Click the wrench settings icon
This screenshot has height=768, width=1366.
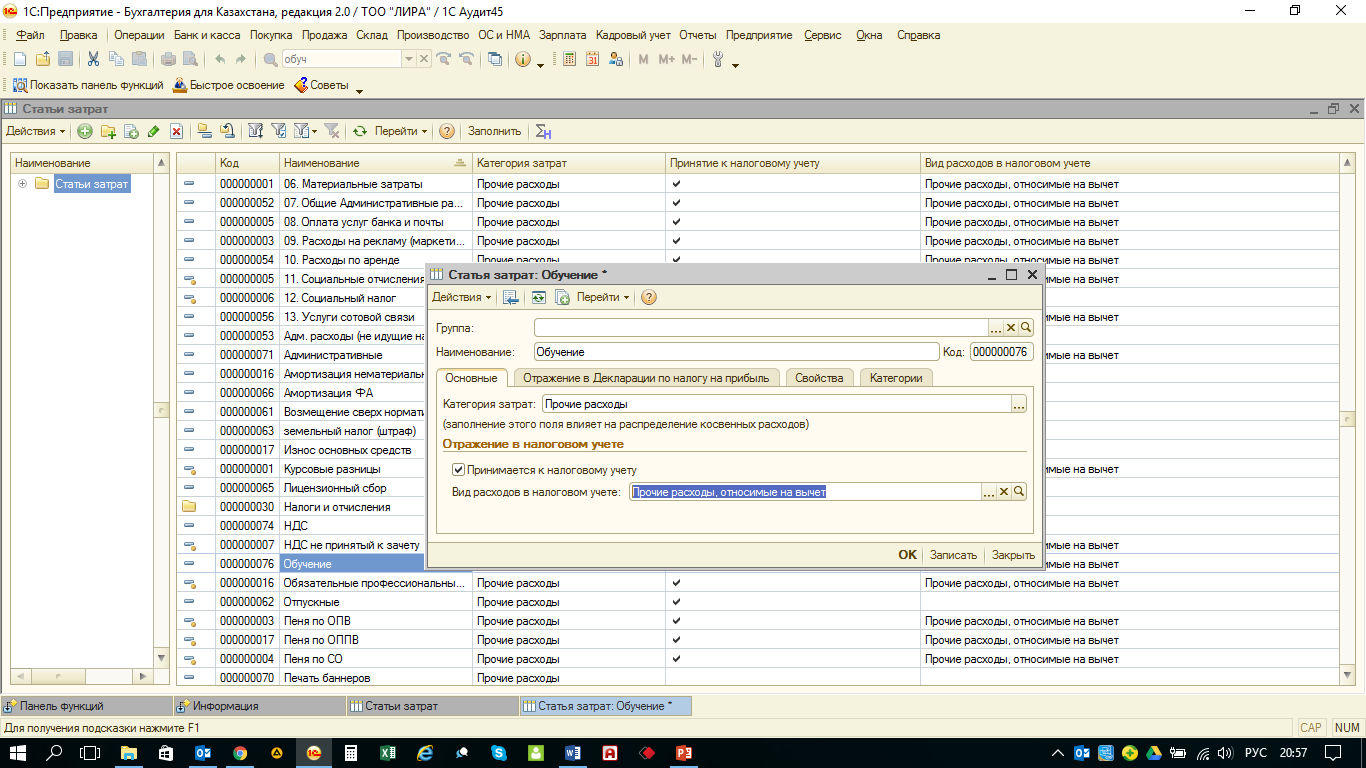(718, 59)
